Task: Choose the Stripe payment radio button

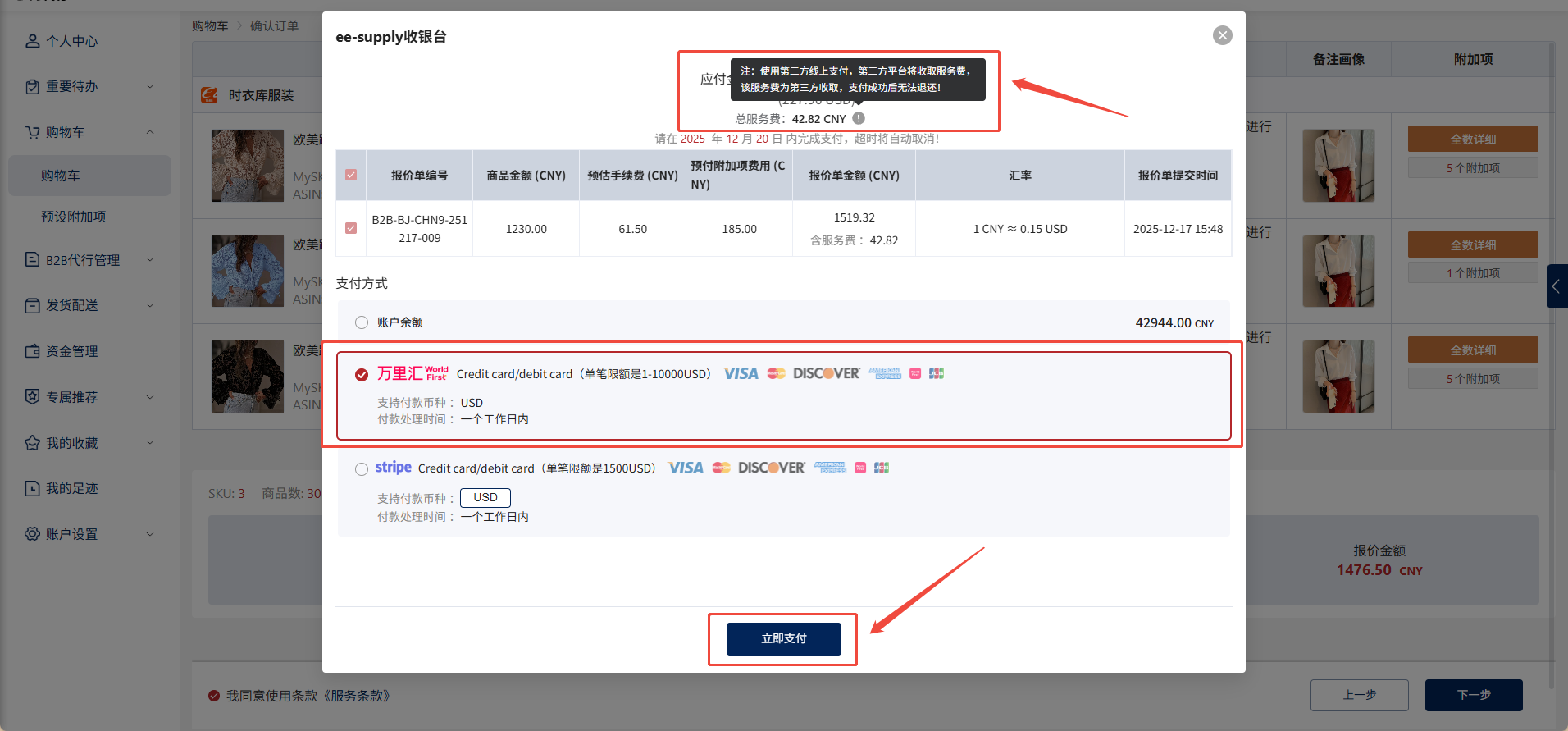Action: 362,469
